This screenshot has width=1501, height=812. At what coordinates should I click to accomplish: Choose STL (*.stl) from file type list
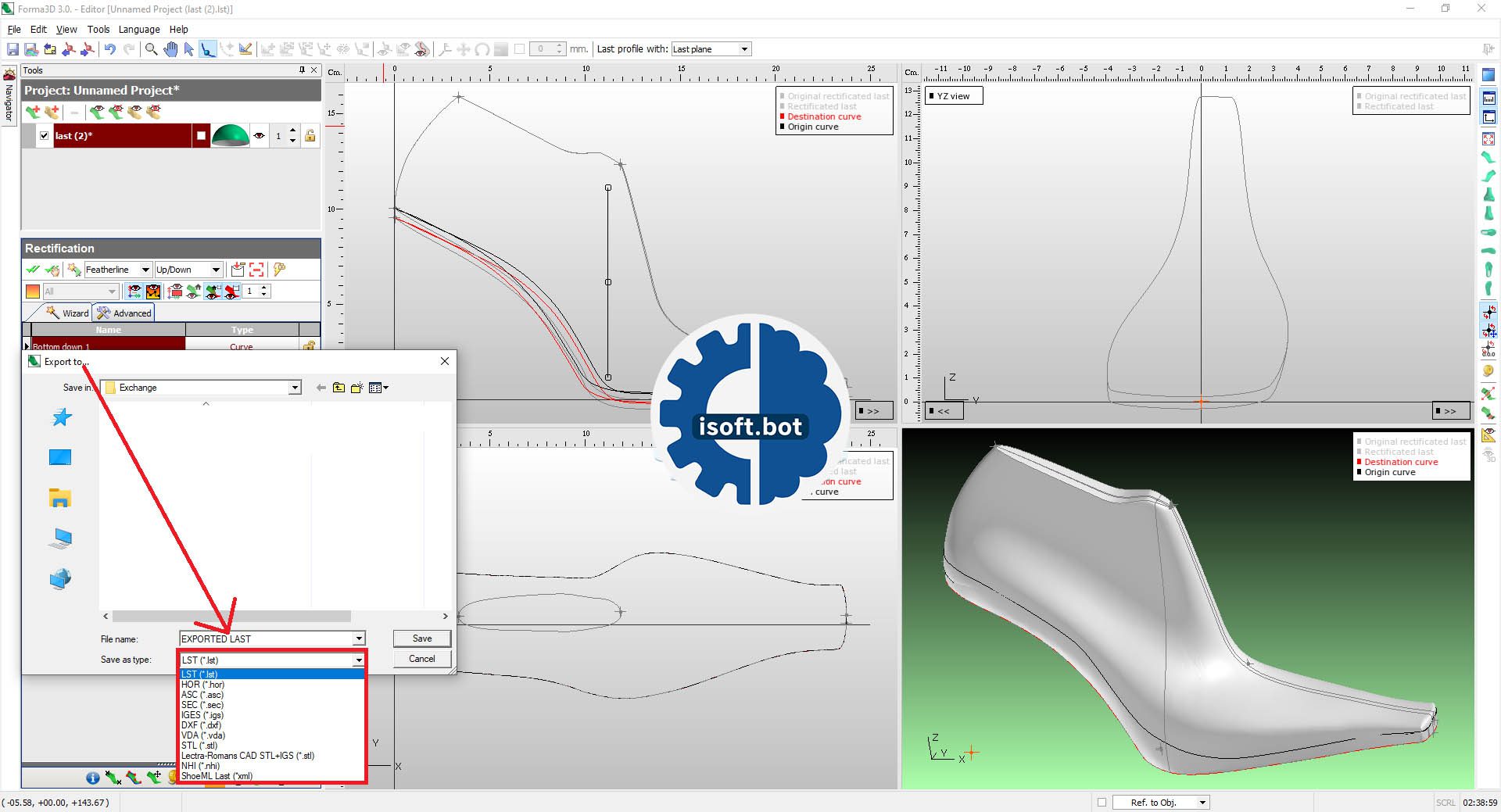click(199, 746)
